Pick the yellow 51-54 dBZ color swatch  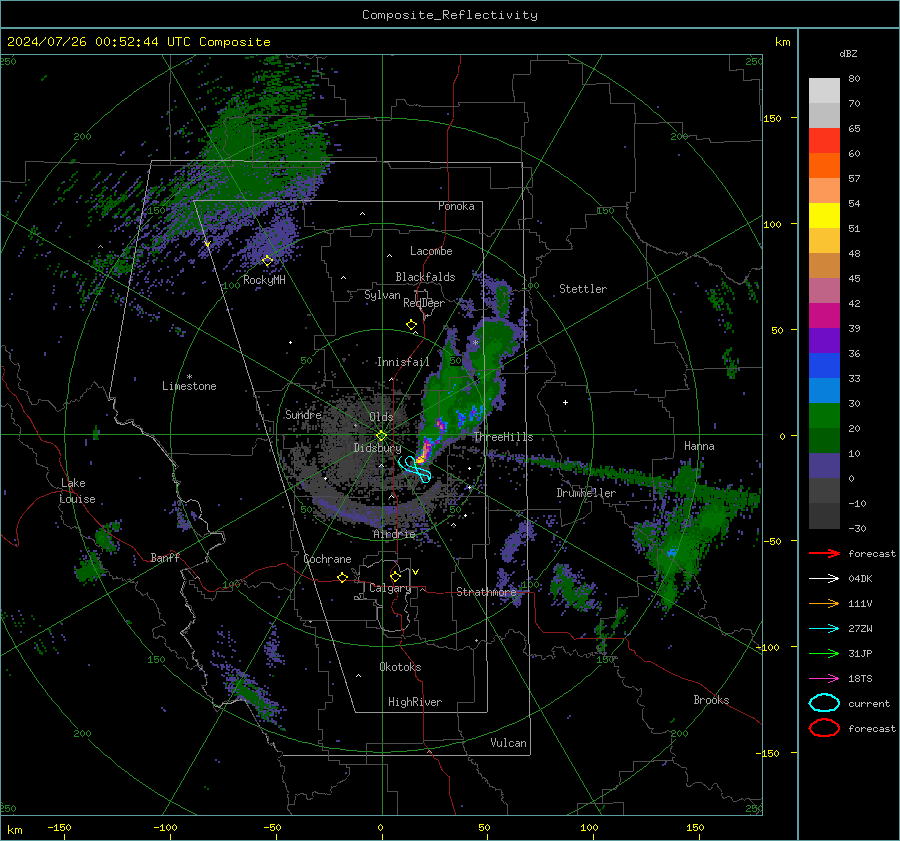tap(824, 216)
